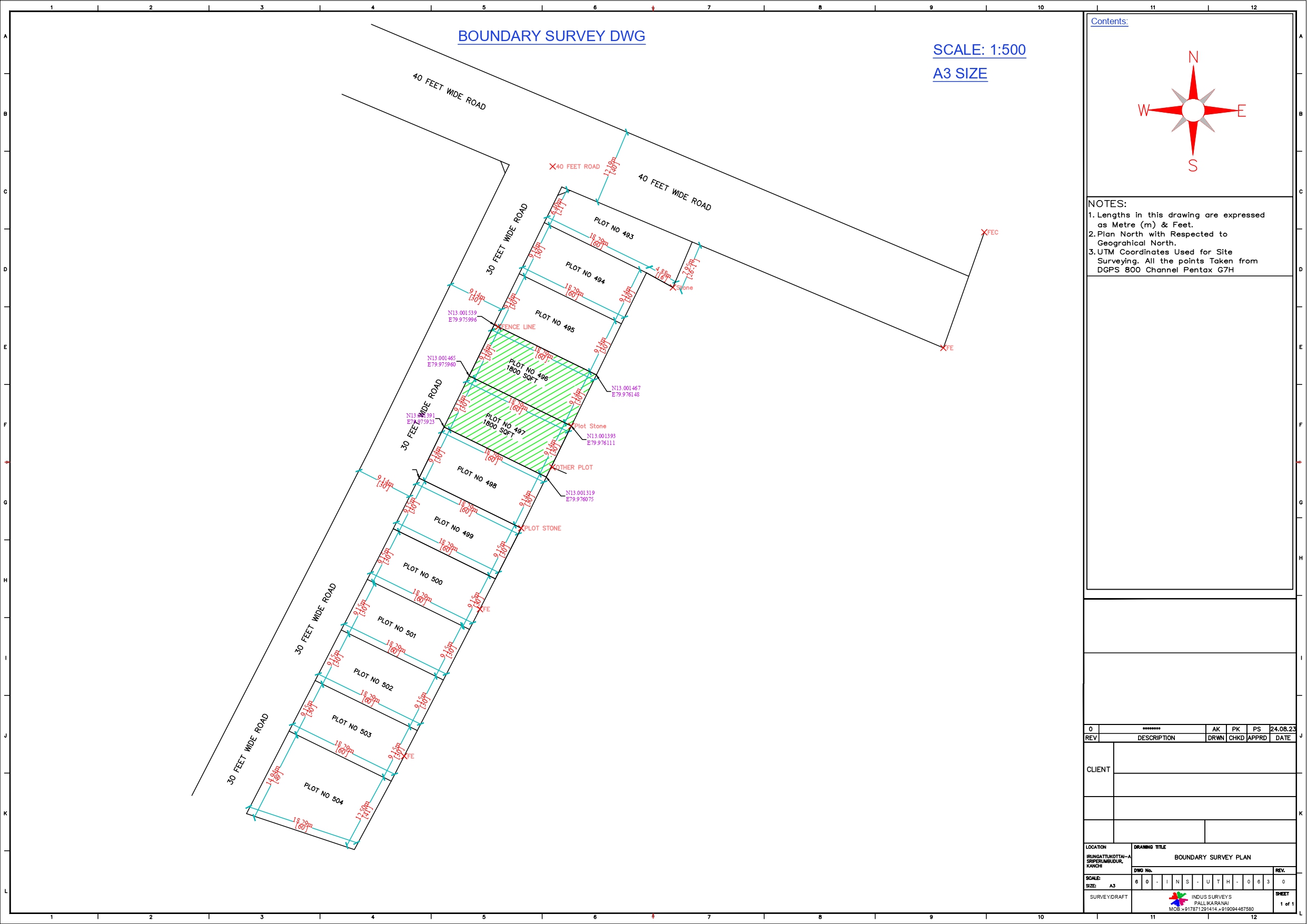This screenshot has width=1307, height=924.
Task: Click the compass N letter
Action: pyautogui.click(x=1193, y=57)
